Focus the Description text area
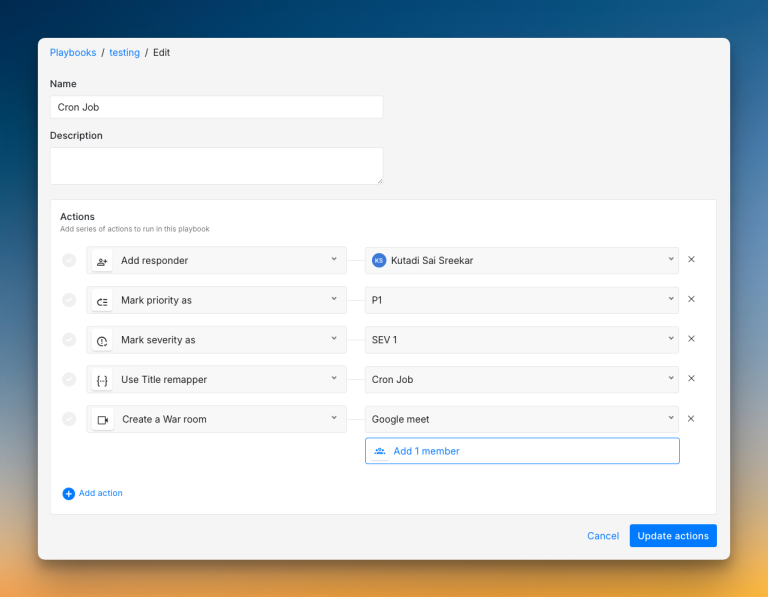The width and height of the screenshot is (768, 597). [x=216, y=166]
